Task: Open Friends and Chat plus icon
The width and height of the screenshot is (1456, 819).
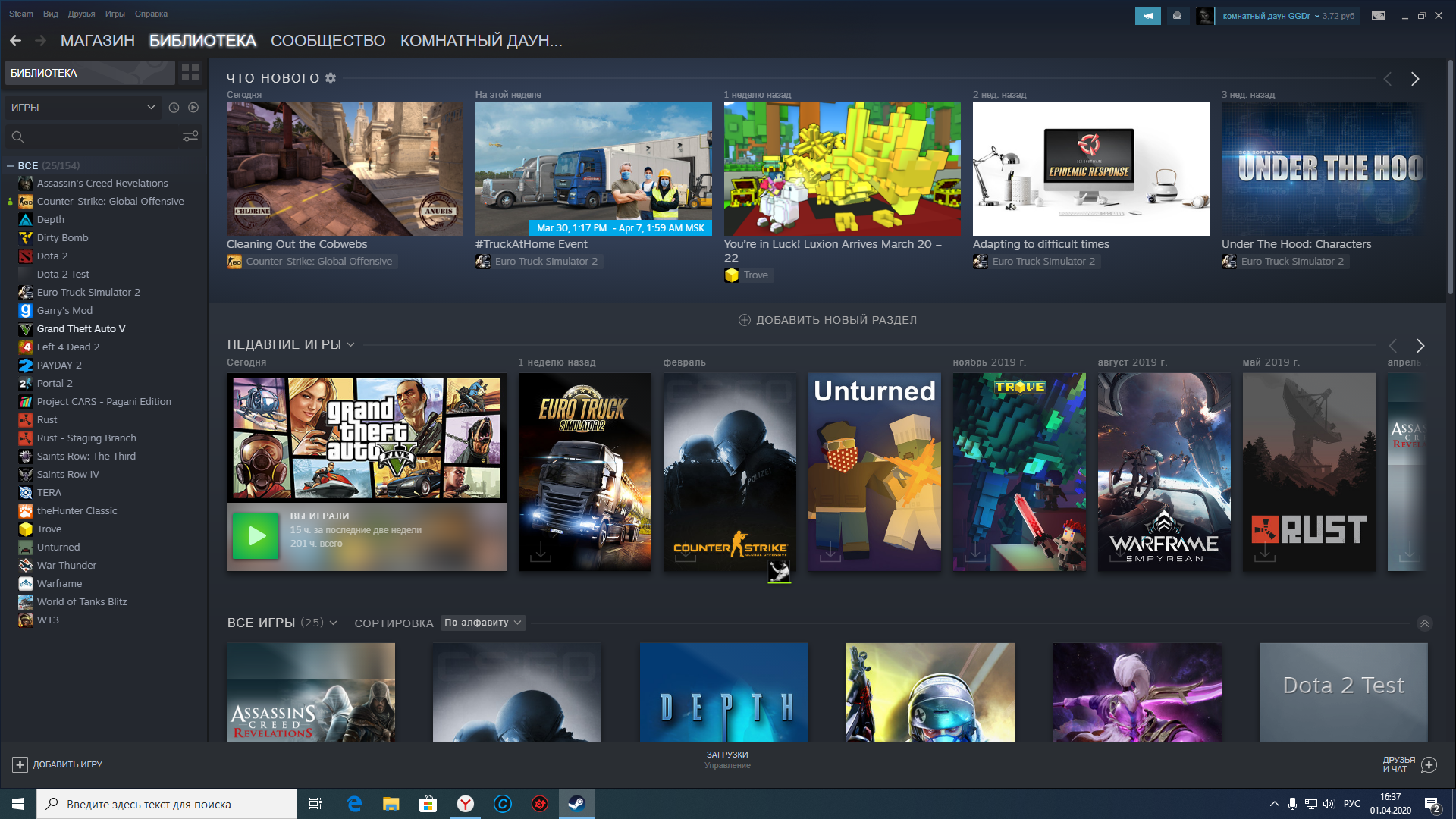Action: [x=1429, y=764]
